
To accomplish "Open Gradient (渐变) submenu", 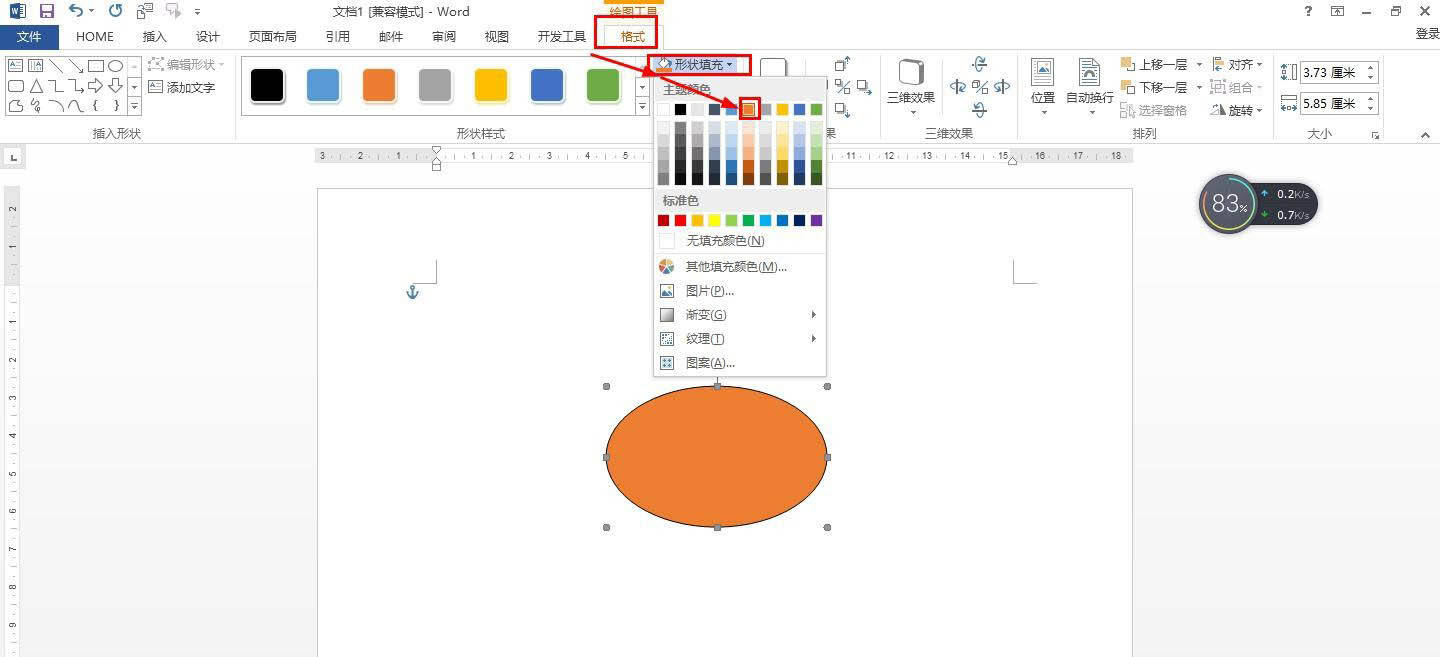I will coord(740,315).
